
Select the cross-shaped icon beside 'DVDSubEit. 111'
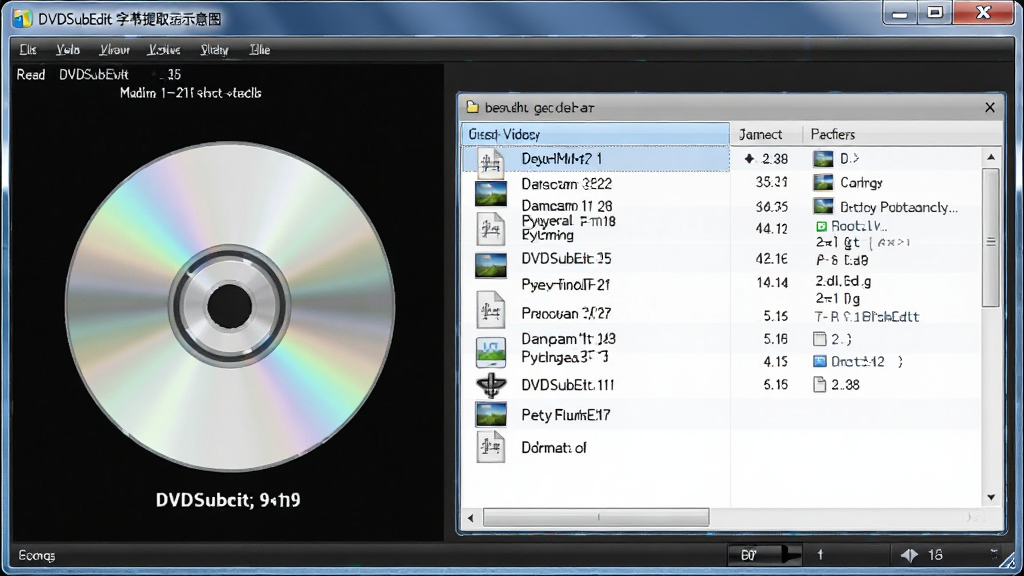click(x=491, y=385)
